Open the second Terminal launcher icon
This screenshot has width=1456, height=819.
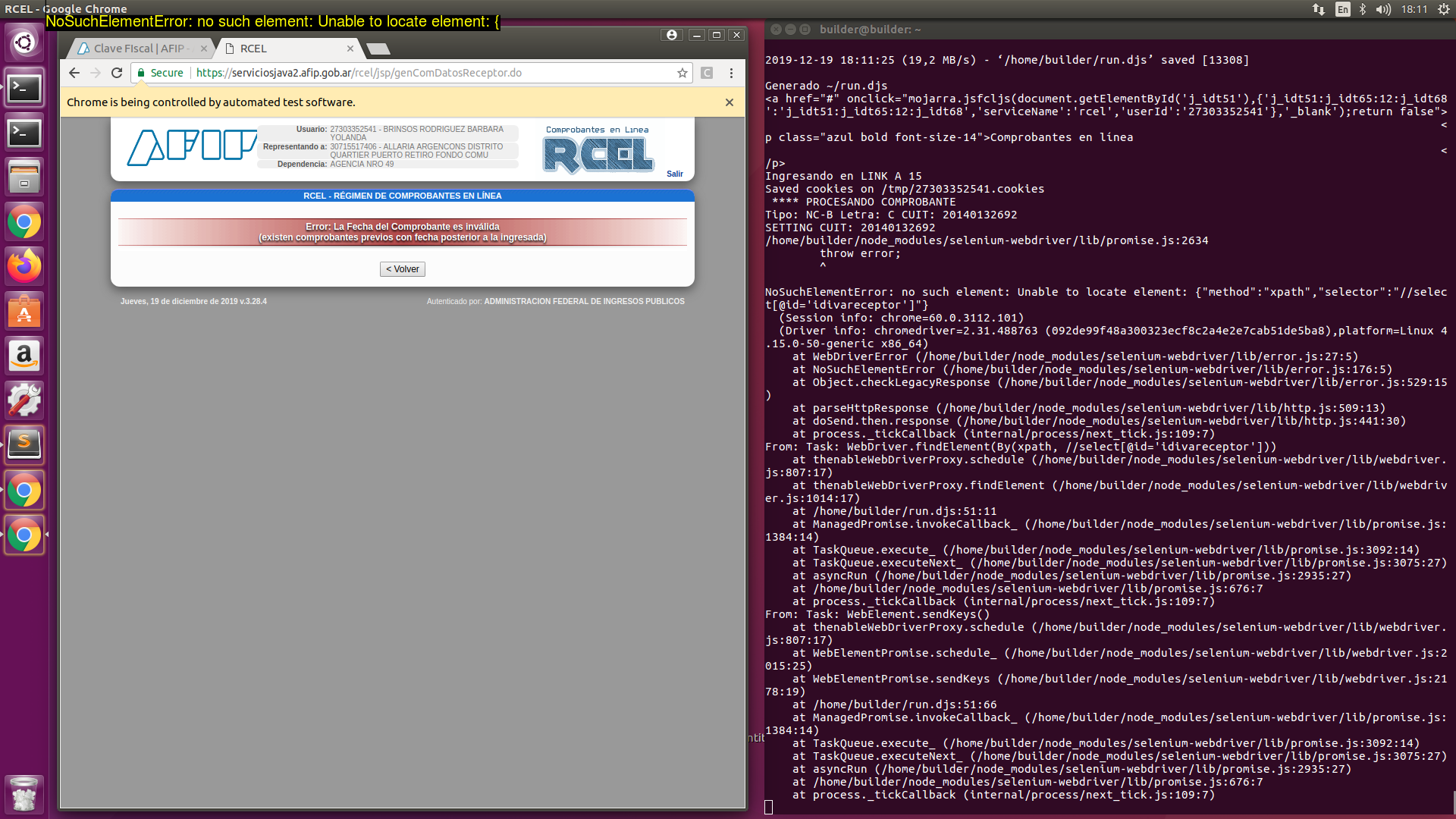(x=24, y=133)
